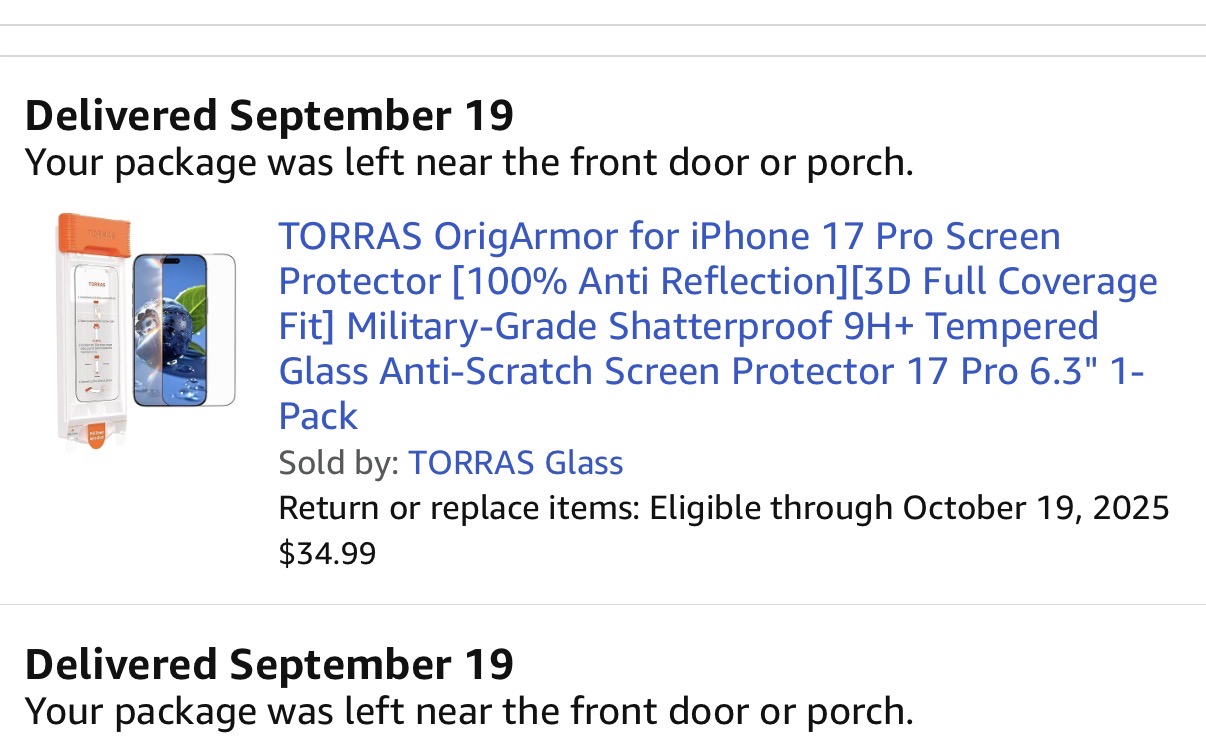
Task: Click "[100% Anti Reflection]" in the product title
Action: (x=649, y=282)
